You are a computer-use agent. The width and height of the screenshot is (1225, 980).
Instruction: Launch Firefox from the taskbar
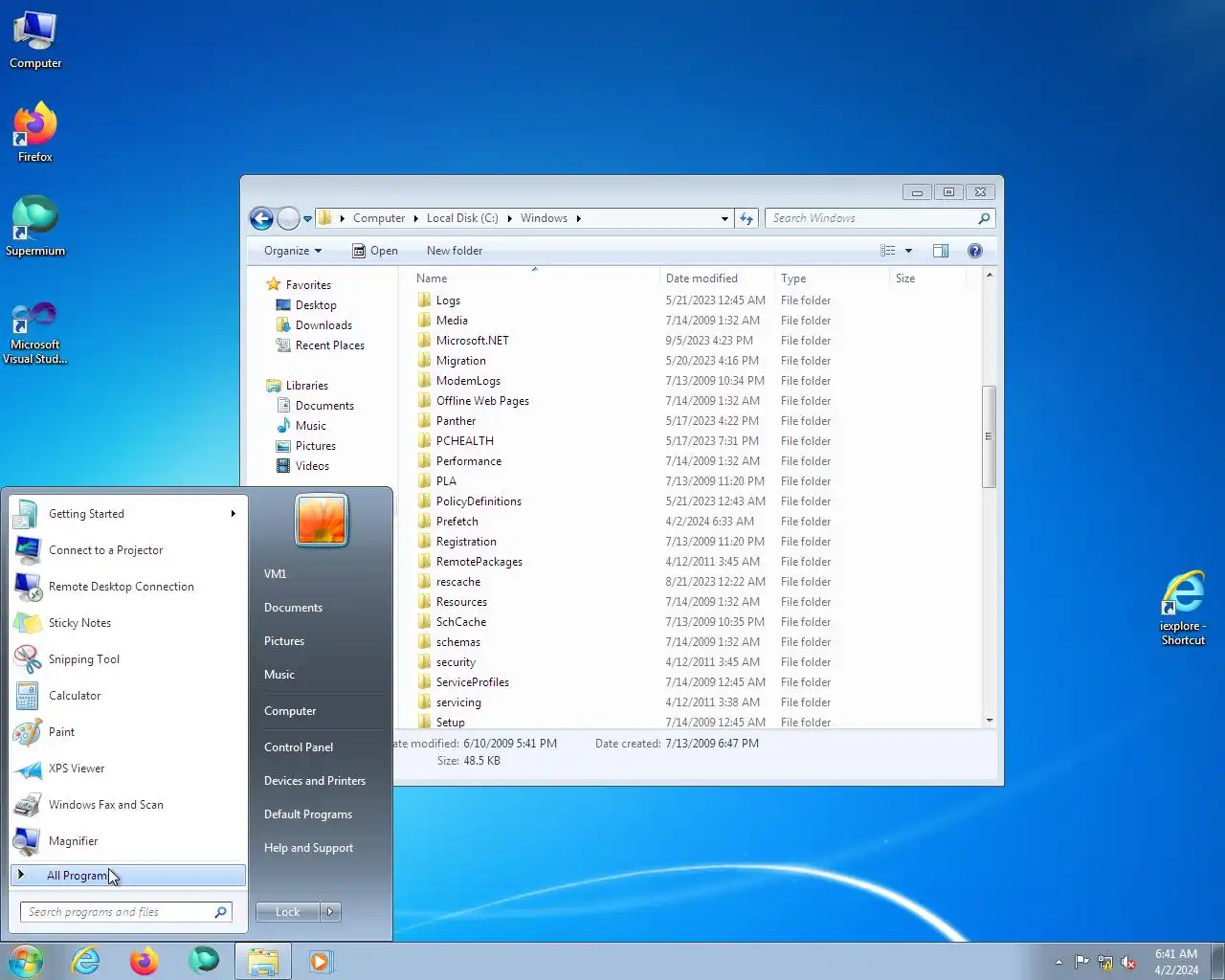[145, 961]
